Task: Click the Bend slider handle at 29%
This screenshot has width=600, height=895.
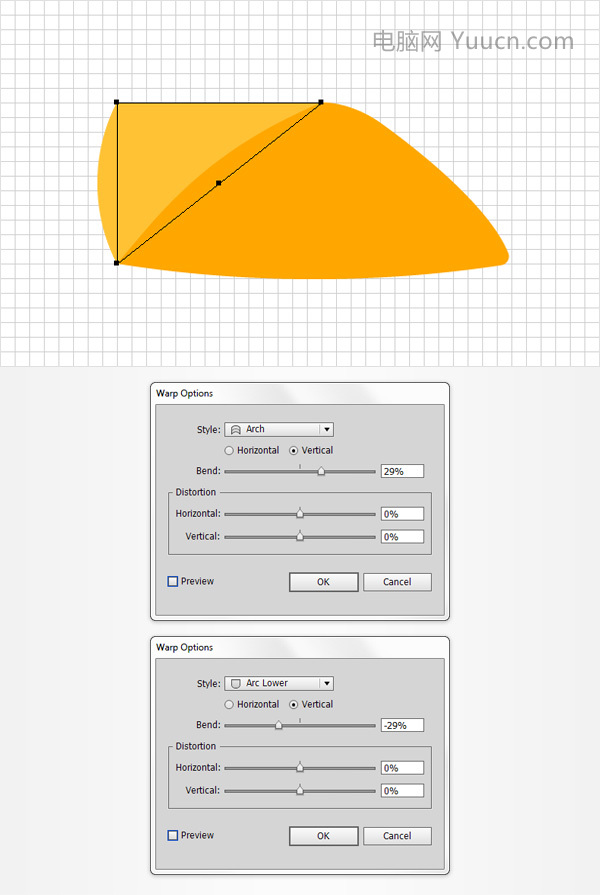Action: [321, 471]
